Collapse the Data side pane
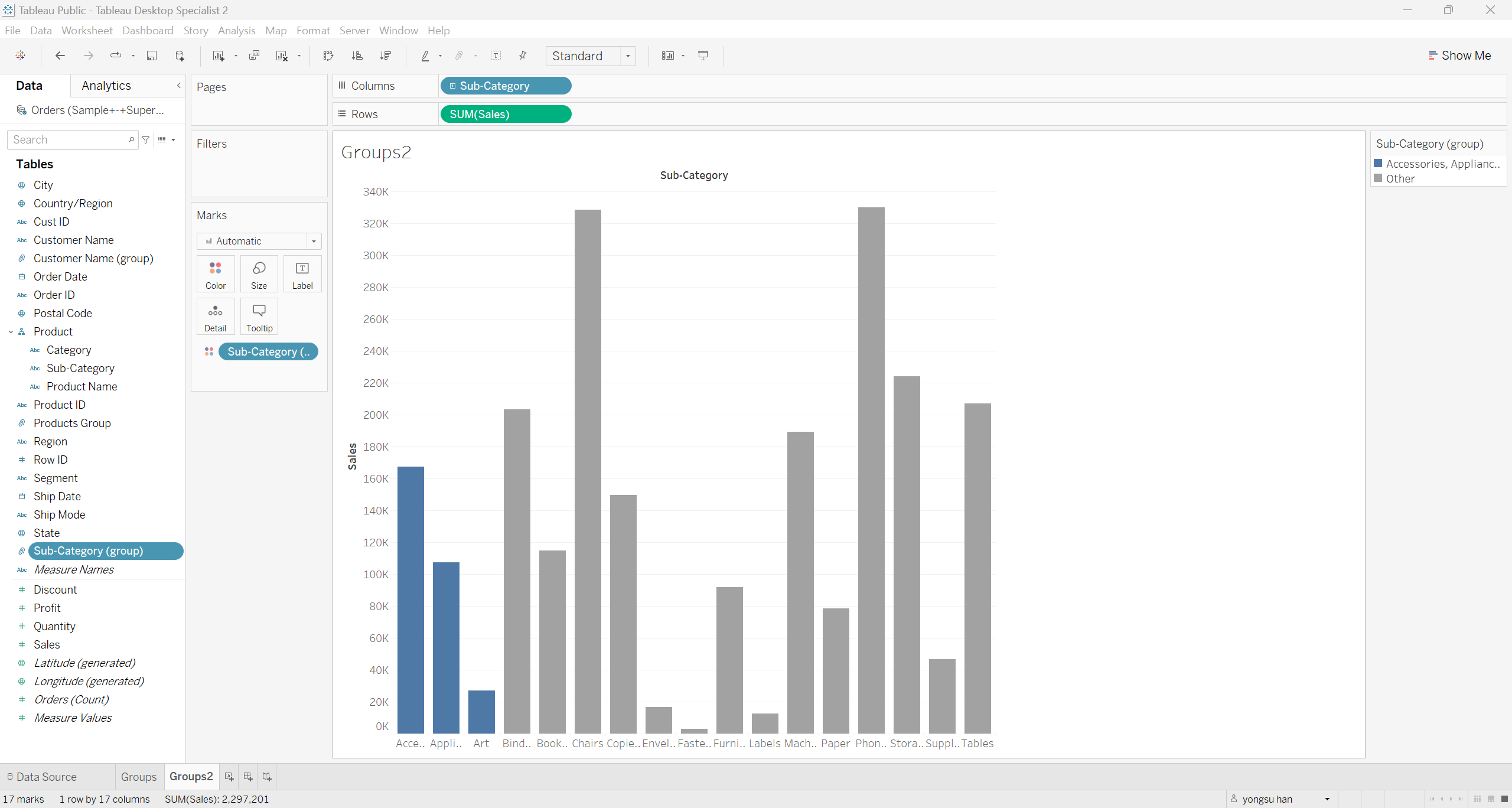 tap(179, 86)
